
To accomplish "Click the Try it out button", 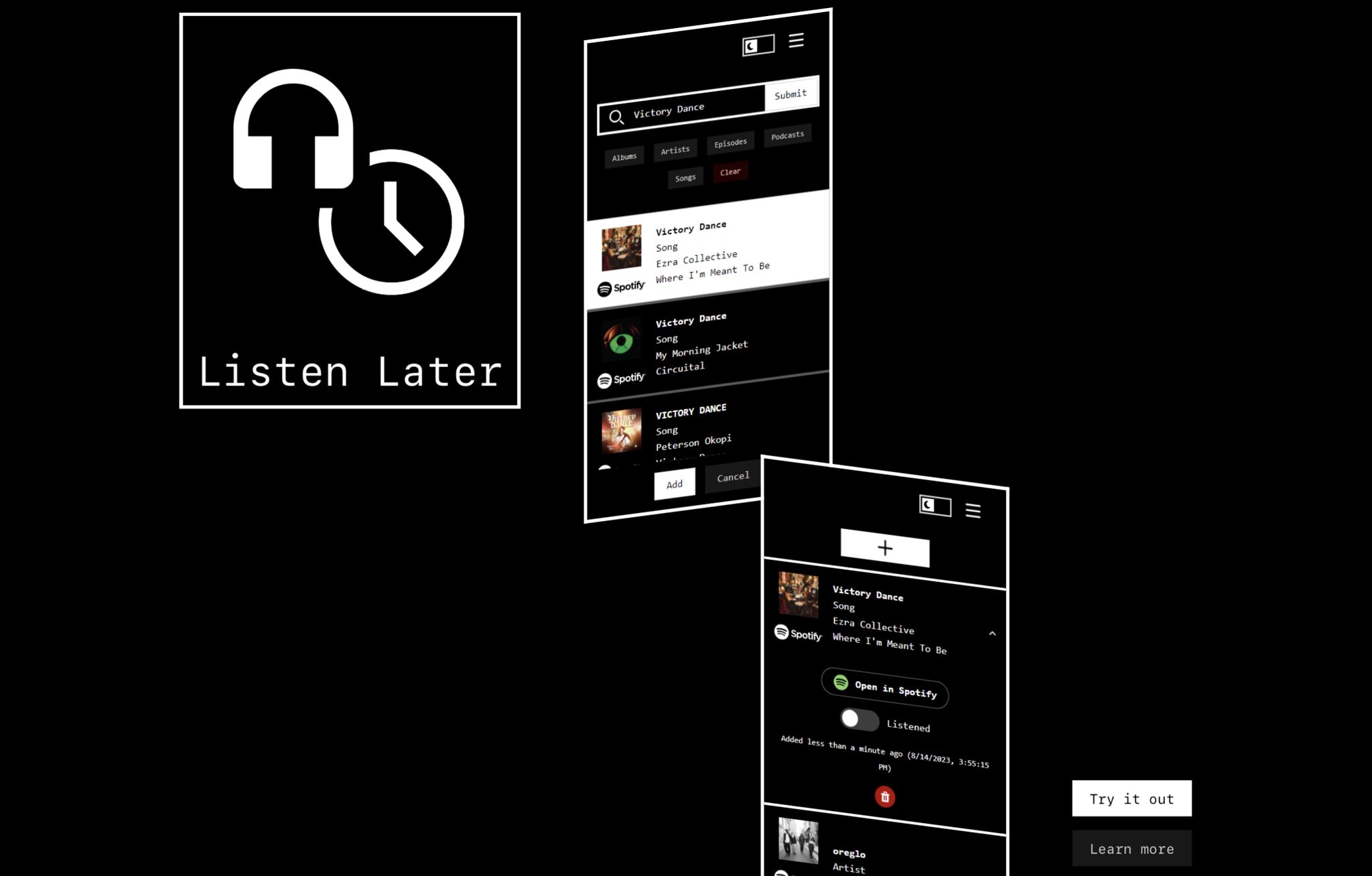I will click(1131, 799).
